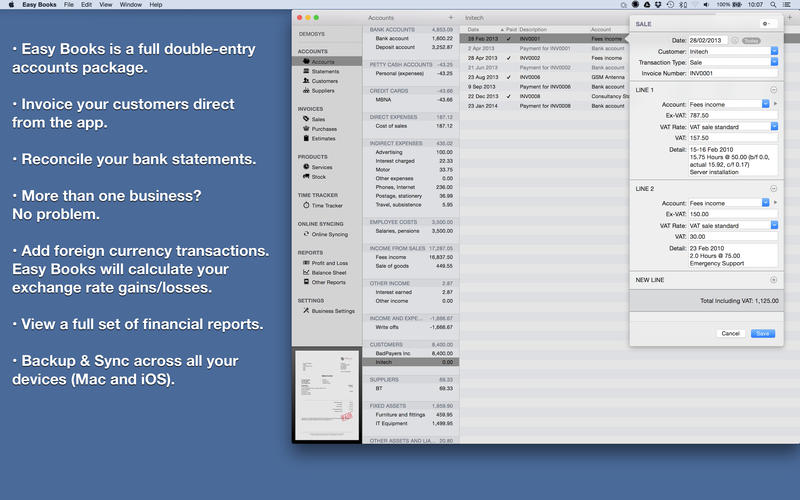
Task: Open Business Settings in the sidebar
Action: [333, 311]
